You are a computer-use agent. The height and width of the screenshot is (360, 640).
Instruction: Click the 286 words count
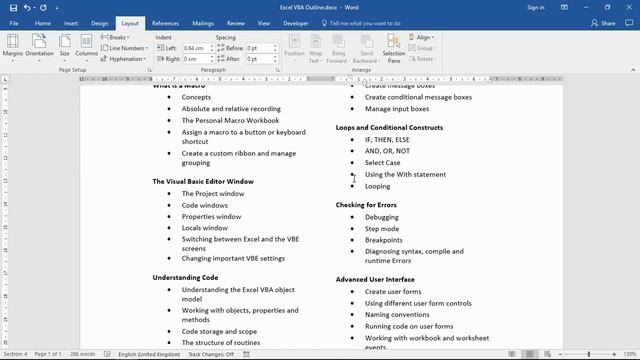pyautogui.click(x=82, y=354)
